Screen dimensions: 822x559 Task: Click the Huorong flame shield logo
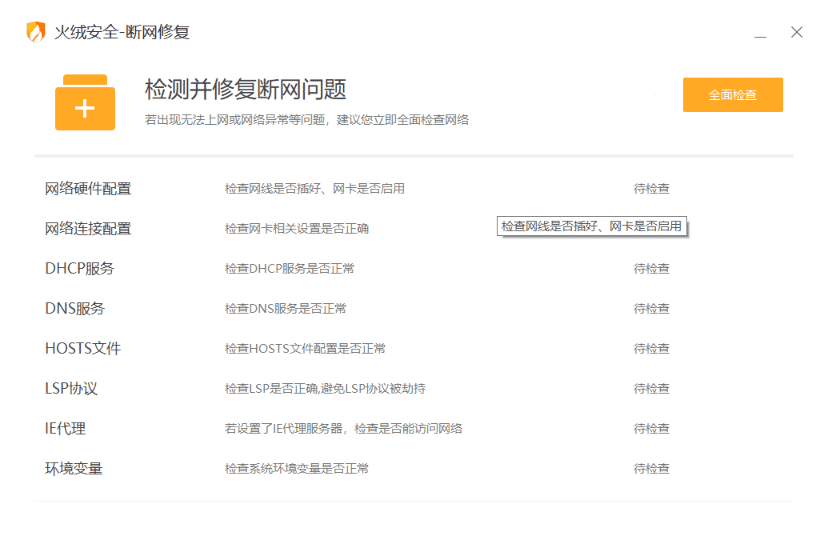pyautogui.click(x=36, y=31)
